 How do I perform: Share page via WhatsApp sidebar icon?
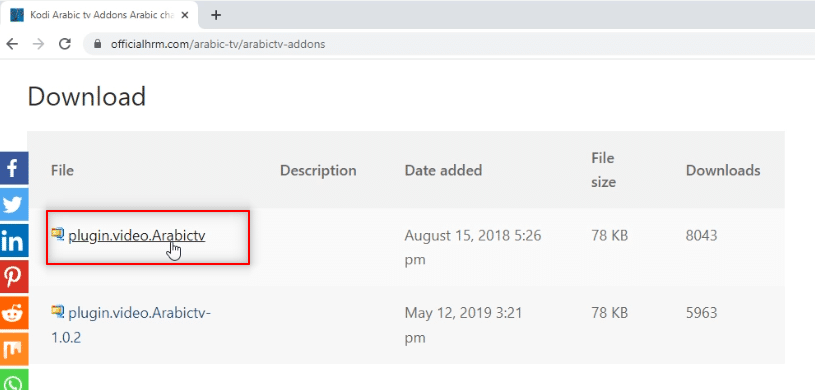tap(14, 380)
